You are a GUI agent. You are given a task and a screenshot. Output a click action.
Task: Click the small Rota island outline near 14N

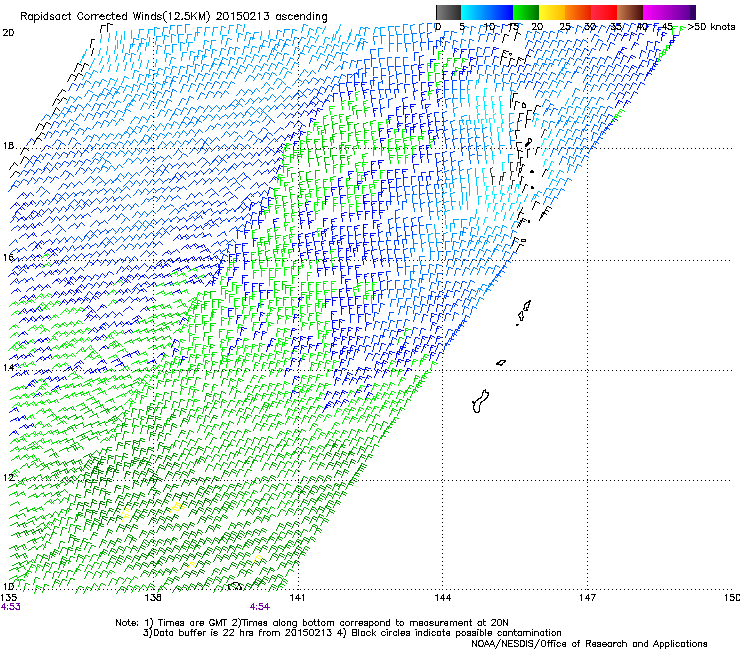pos(501,363)
